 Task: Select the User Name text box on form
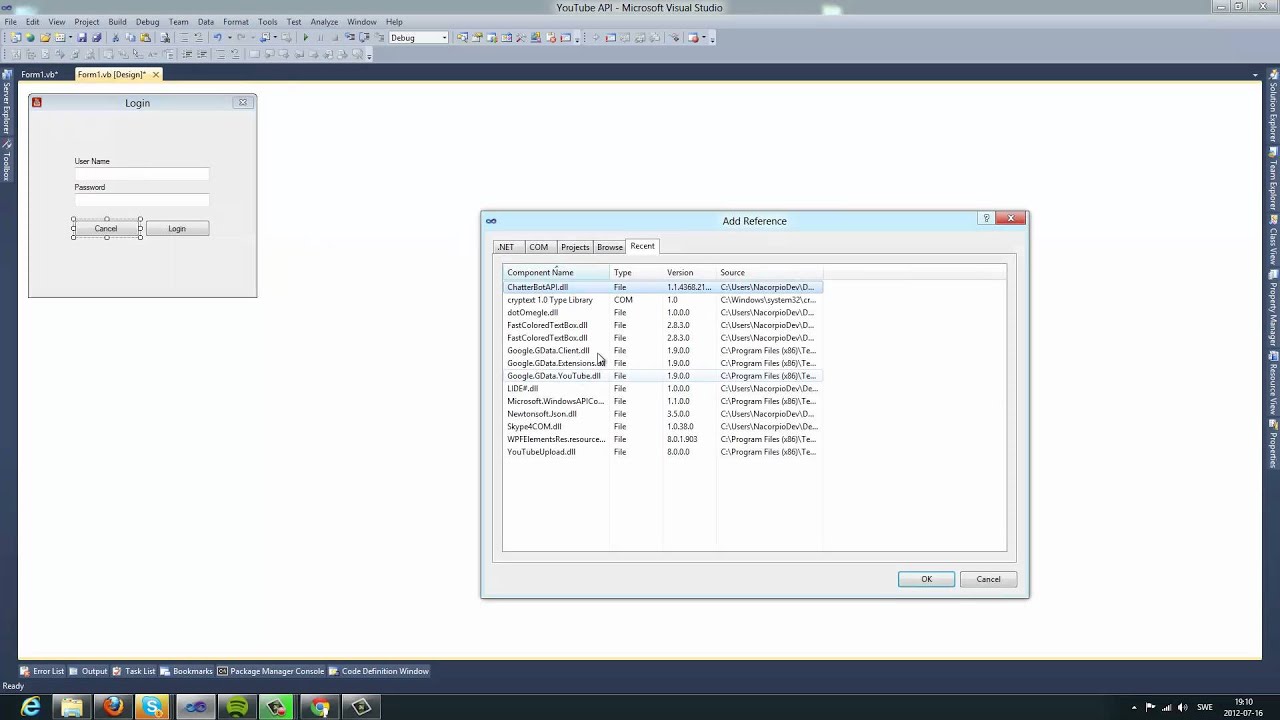coord(142,174)
